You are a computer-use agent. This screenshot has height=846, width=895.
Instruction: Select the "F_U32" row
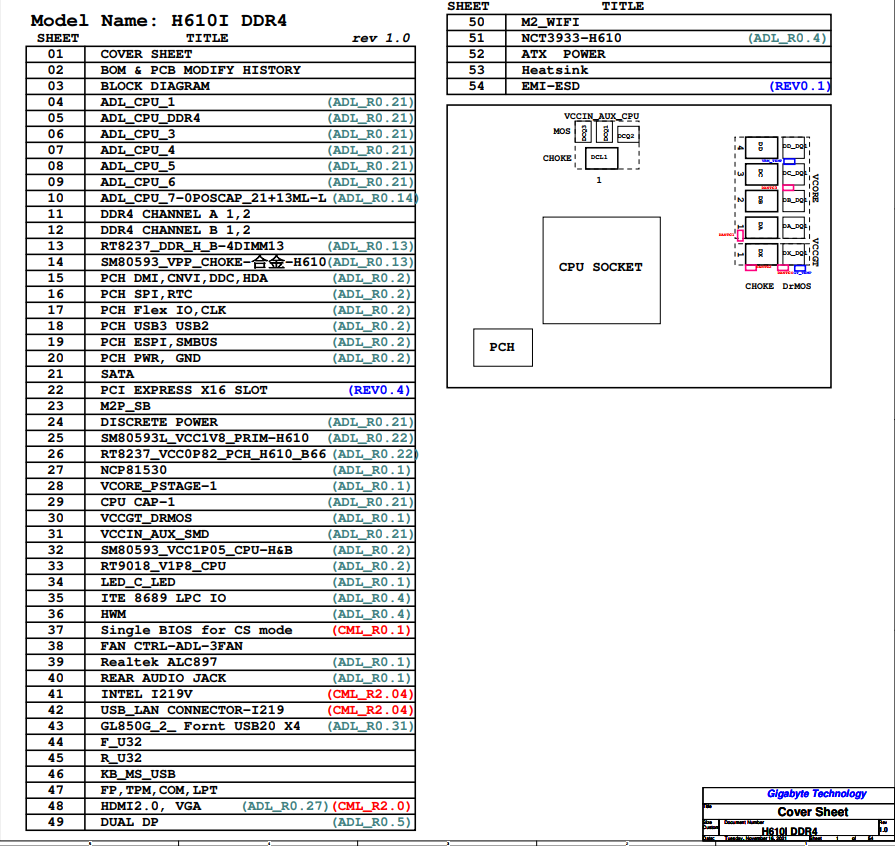pos(220,742)
